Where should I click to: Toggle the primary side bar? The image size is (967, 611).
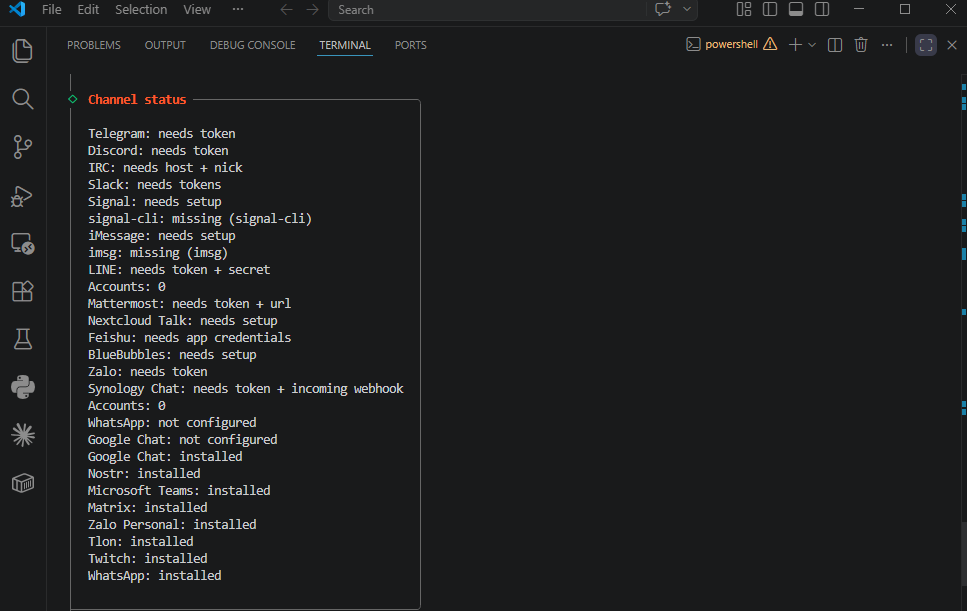tap(770, 9)
